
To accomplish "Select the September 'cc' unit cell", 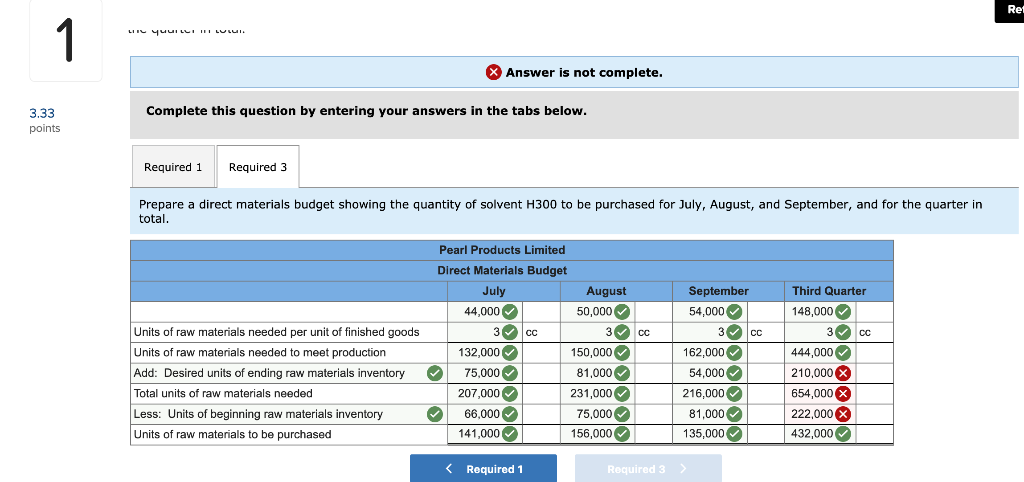I will click(x=765, y=332).
